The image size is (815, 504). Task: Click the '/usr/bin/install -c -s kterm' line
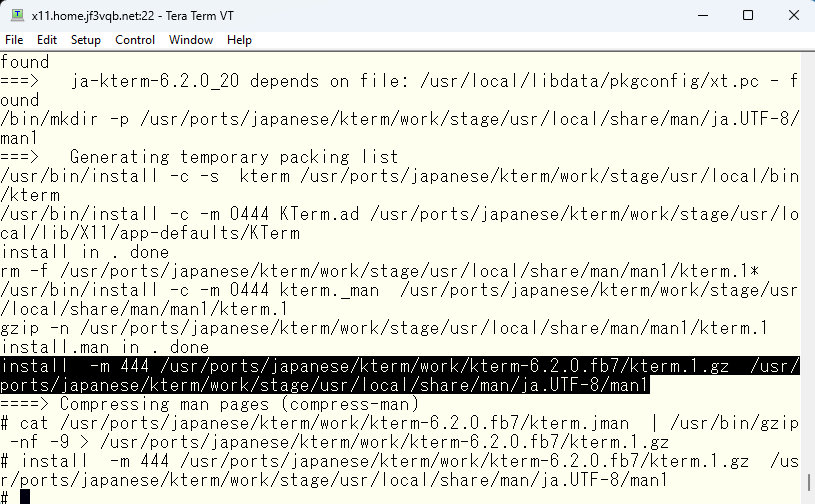(x=400, y=176)
